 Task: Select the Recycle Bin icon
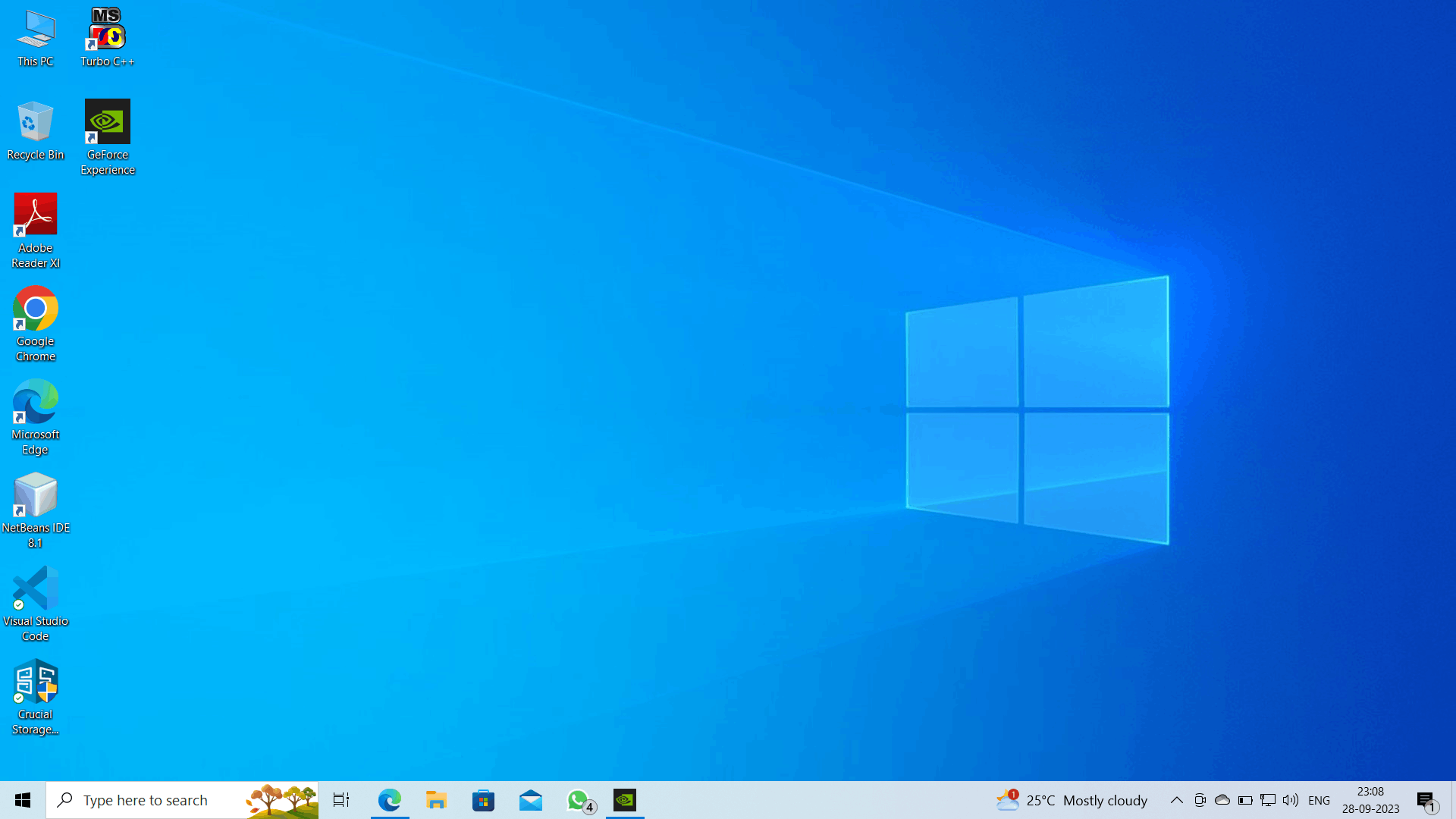36,130
